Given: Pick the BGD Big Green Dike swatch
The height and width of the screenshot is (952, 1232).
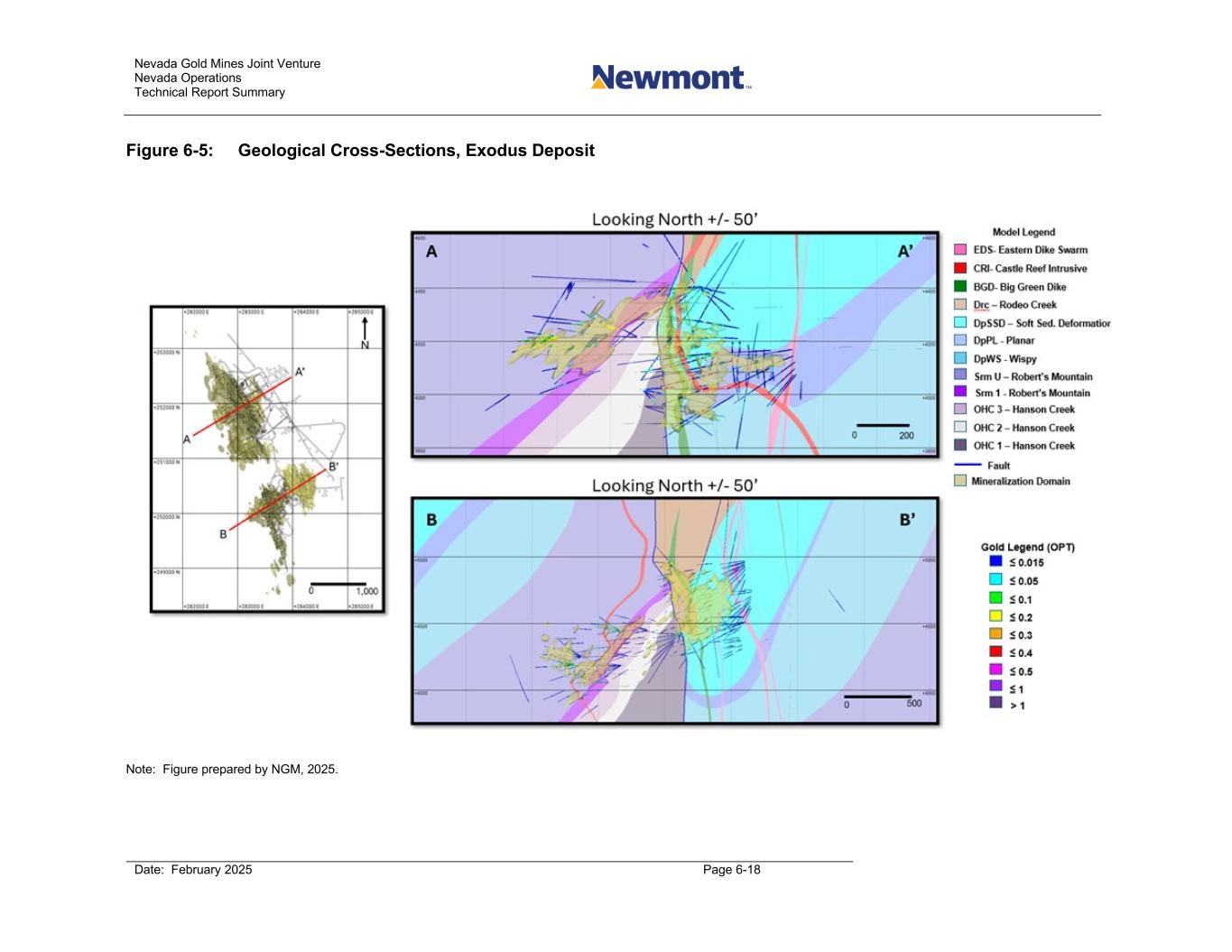Looking at the screenshot, I should point(960,287).
